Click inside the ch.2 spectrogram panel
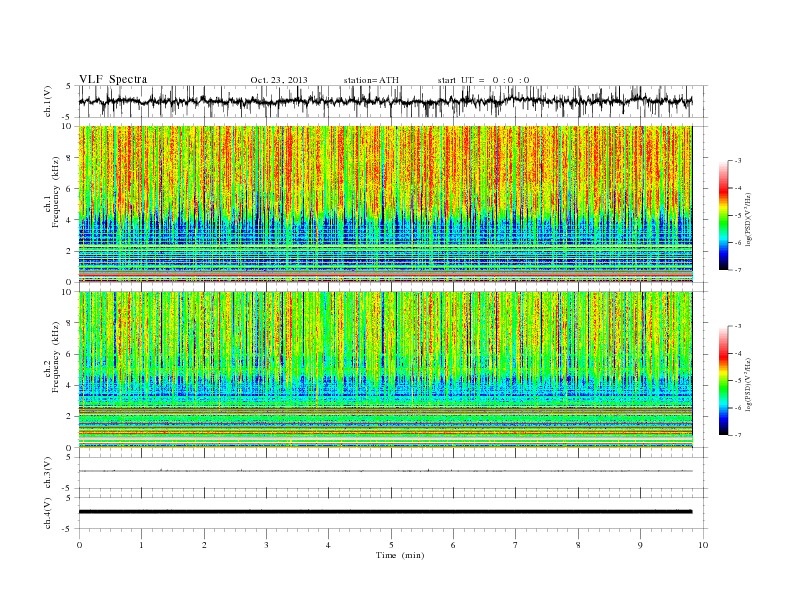 (x=386, y=370)
